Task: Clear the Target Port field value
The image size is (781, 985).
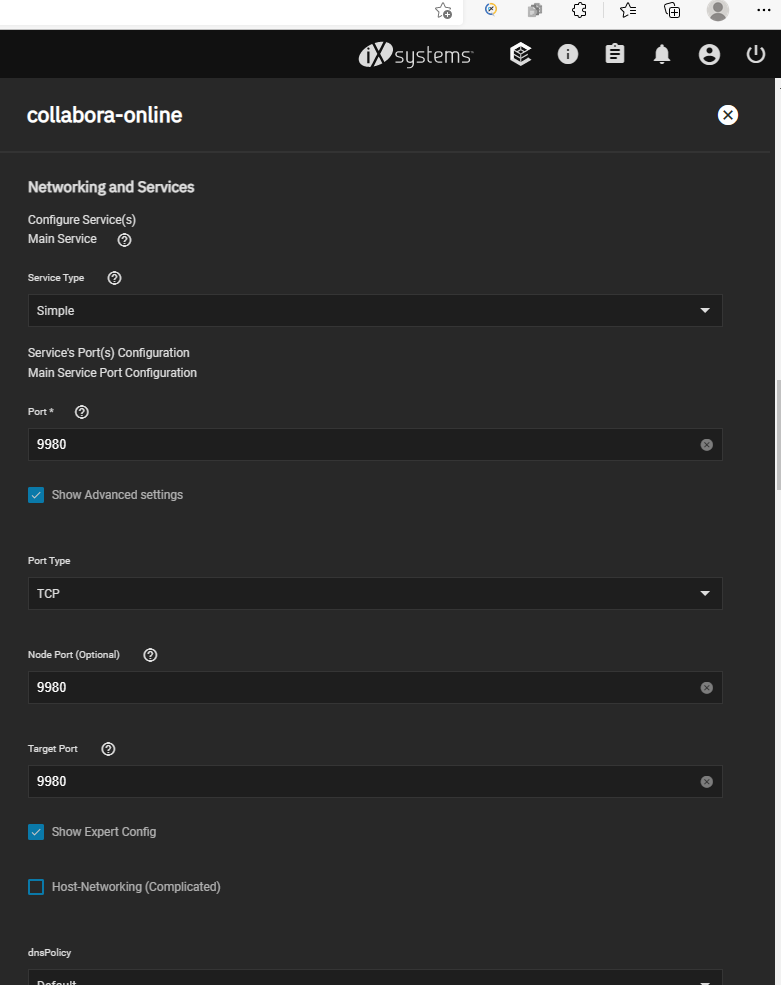Action: coord(706,782)
